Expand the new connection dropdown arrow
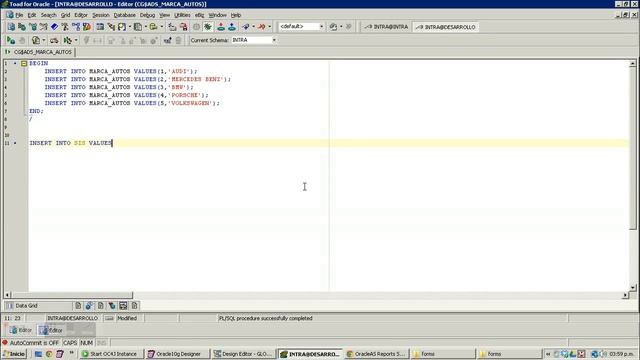Image resolution: width=640 pixels, height=360 pixels. 253,27
